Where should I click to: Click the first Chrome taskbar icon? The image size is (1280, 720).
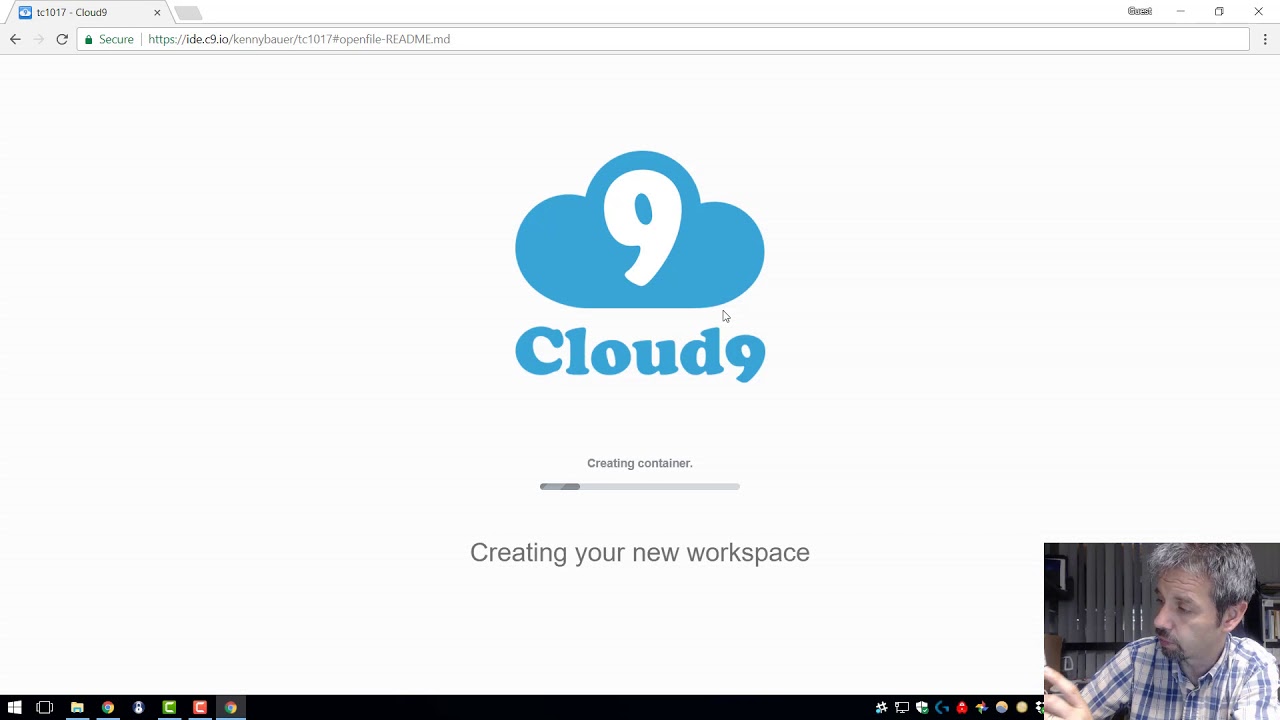pos(108,708)
